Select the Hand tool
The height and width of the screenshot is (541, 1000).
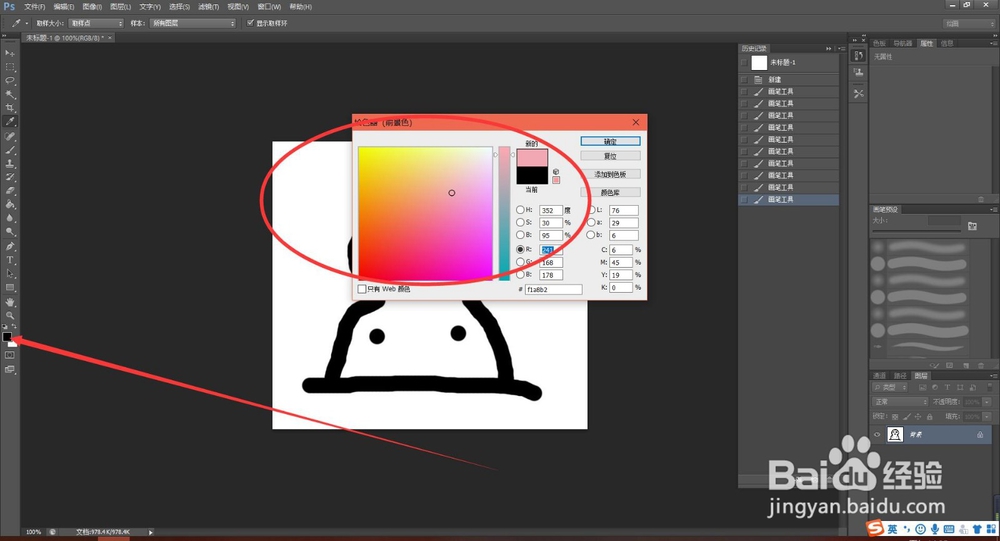click(x=10, y=302)
